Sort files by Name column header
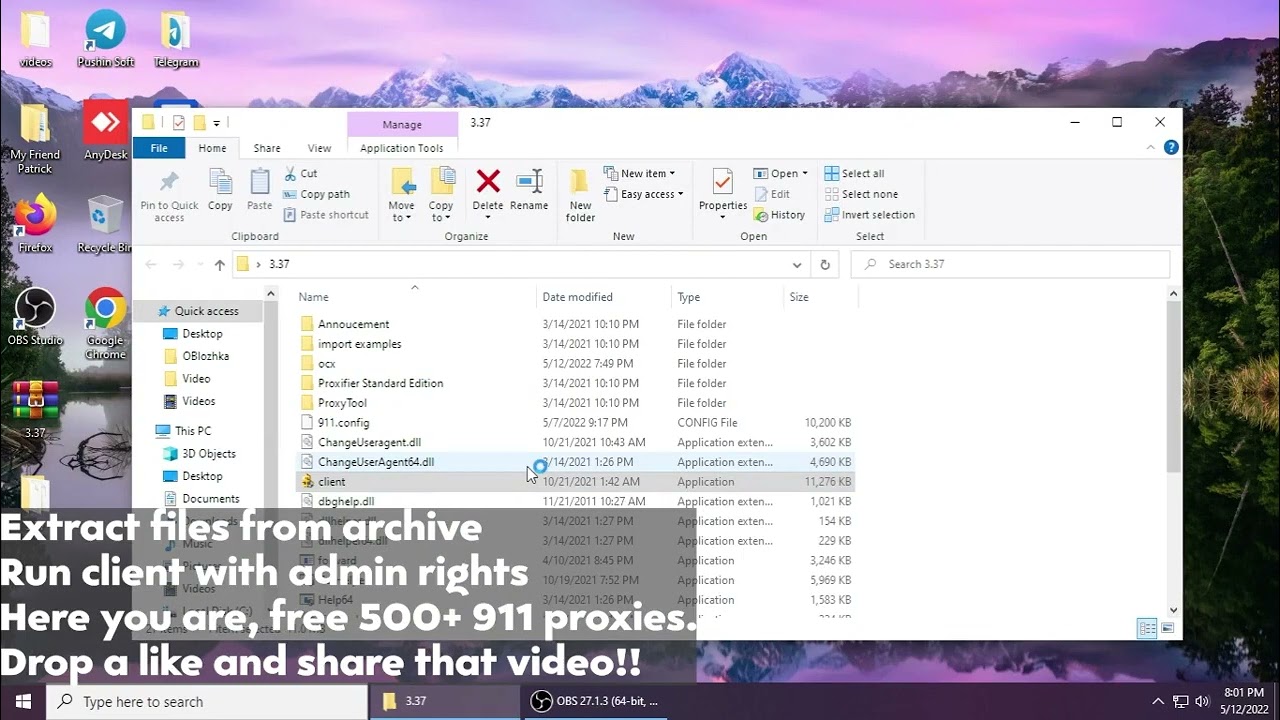1280x720 pixels. (x=415, y=297)
